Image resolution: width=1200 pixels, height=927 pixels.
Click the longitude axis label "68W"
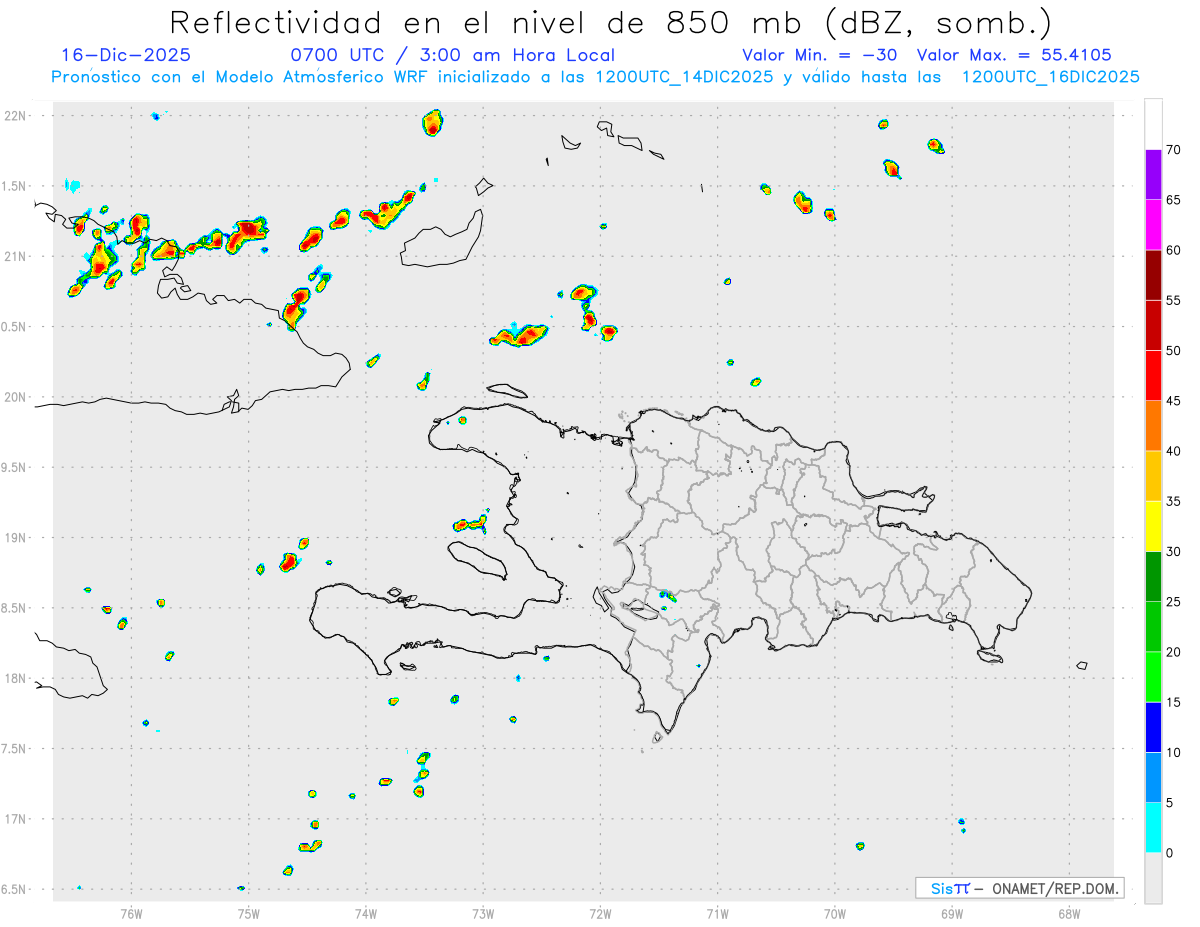click(1069, 913)
